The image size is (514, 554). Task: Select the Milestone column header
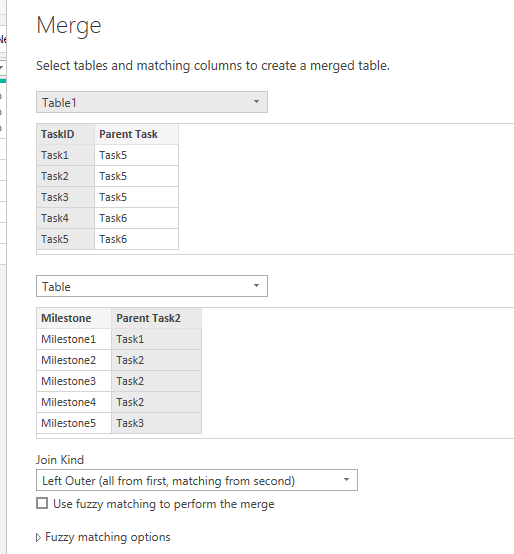coord(74,318)
